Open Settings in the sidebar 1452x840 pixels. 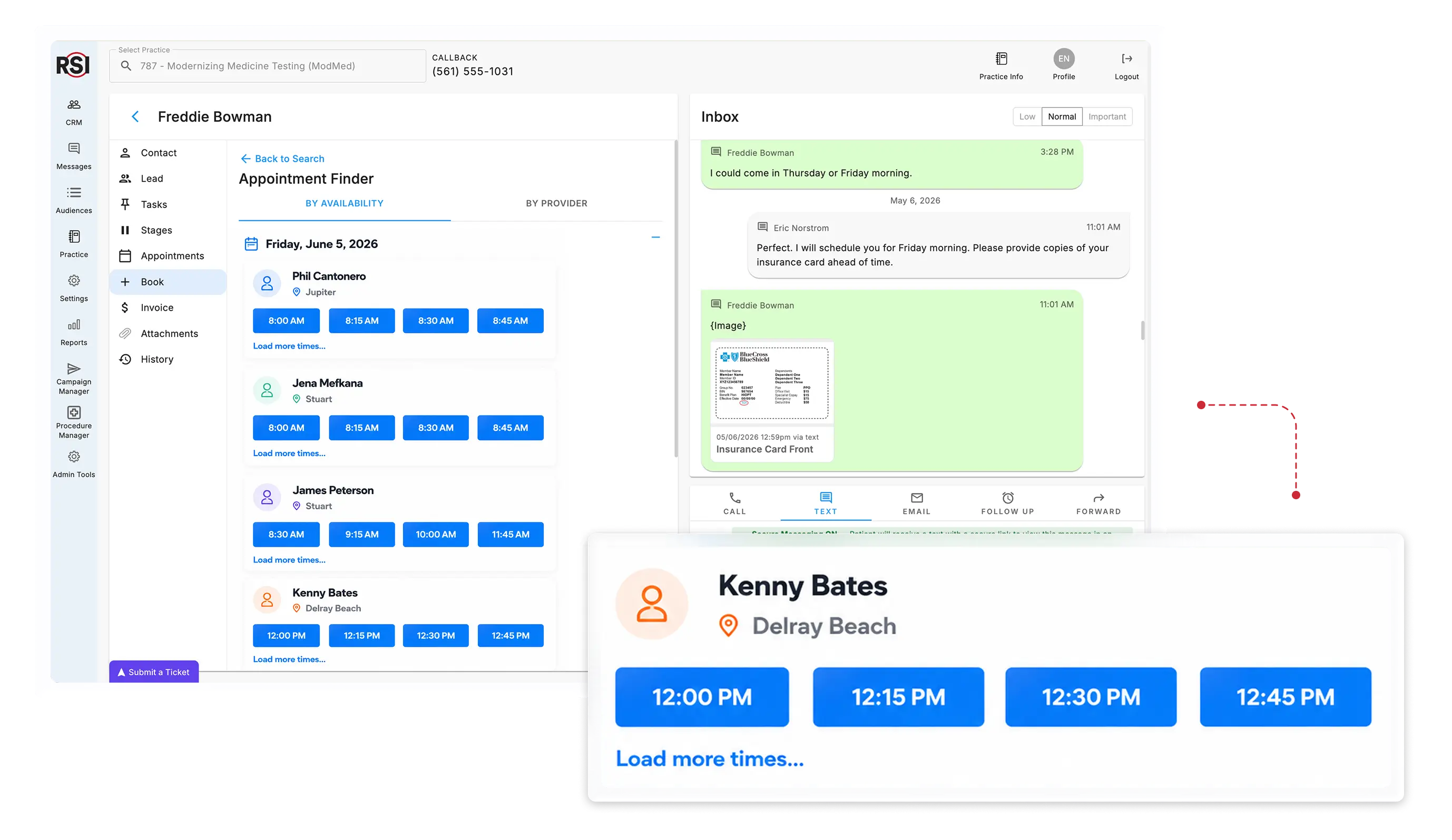pos(74,288)
